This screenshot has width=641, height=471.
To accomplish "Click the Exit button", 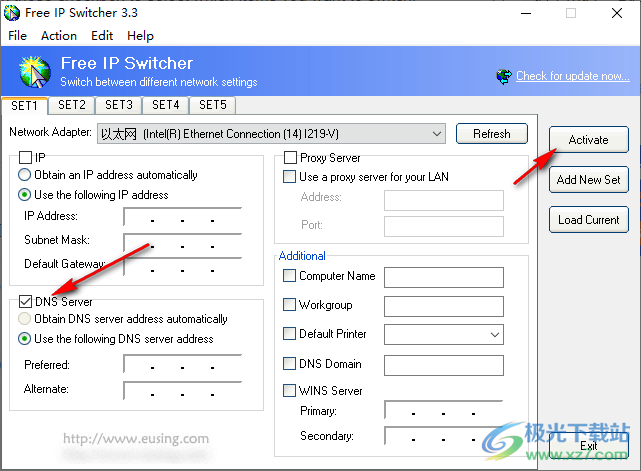I will pos(589,446).
